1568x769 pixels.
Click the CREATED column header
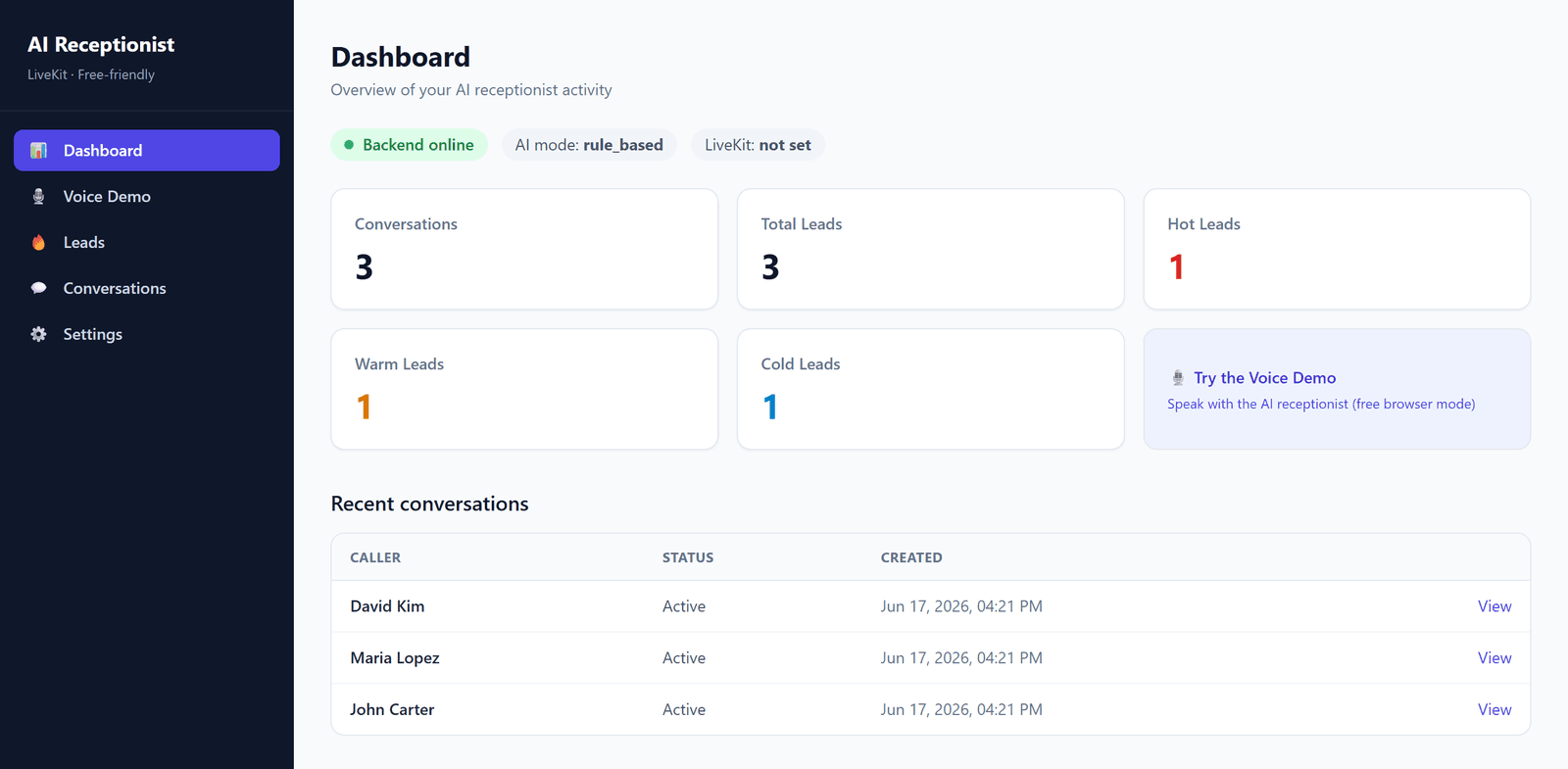[x=911, y=557]
